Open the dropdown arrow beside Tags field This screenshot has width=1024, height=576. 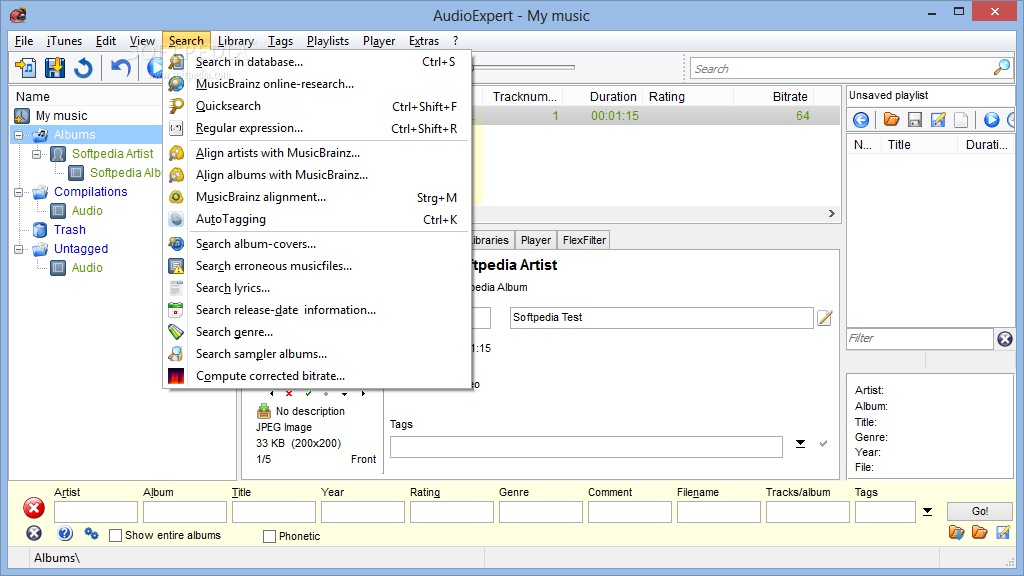800,444
